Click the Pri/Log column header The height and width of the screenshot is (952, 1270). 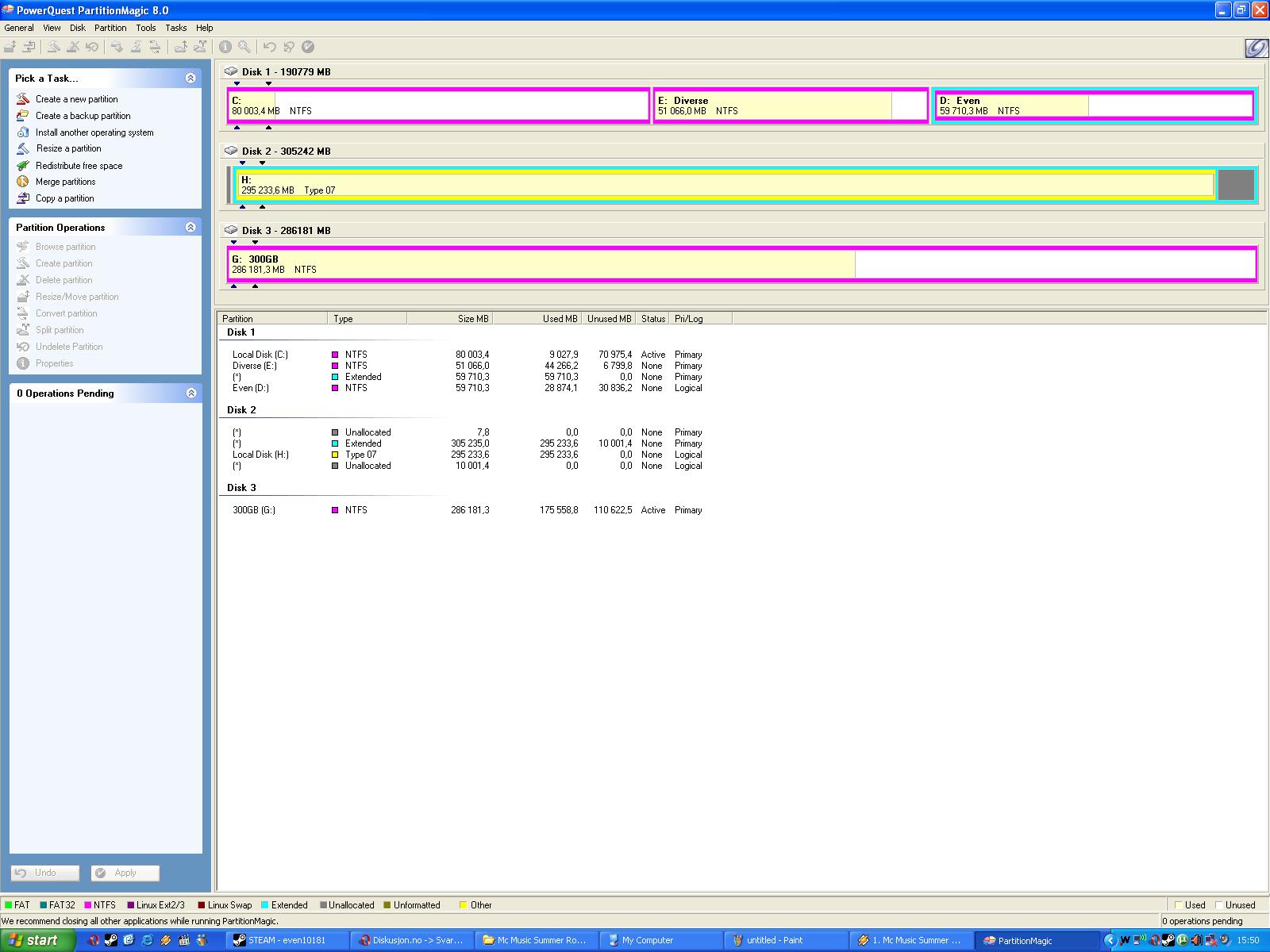click(701, 319)
